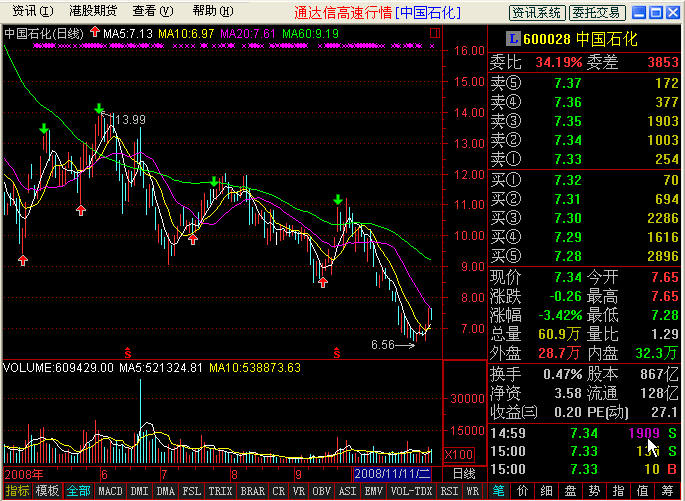The image size is (685, 501).
Task: Switch to the EMV indicator tab
Action: click(374, 491)
